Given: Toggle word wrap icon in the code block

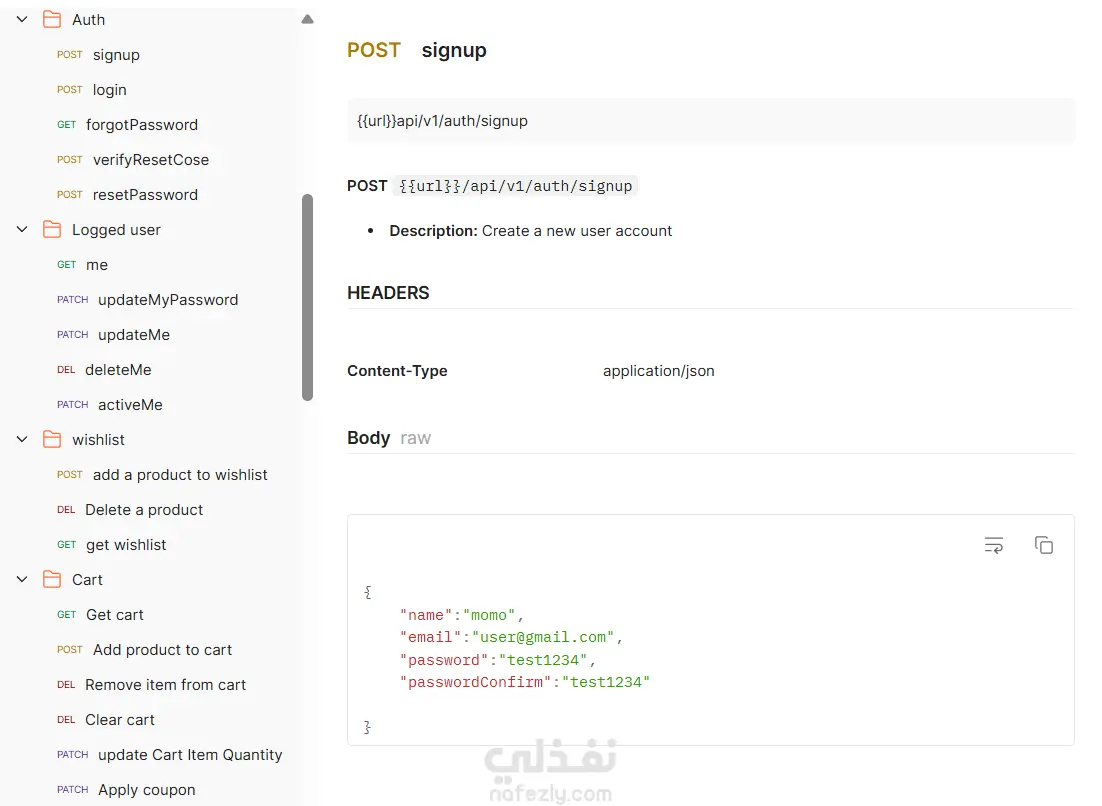Looking at the screenshot, I should (x=993, y=545).
